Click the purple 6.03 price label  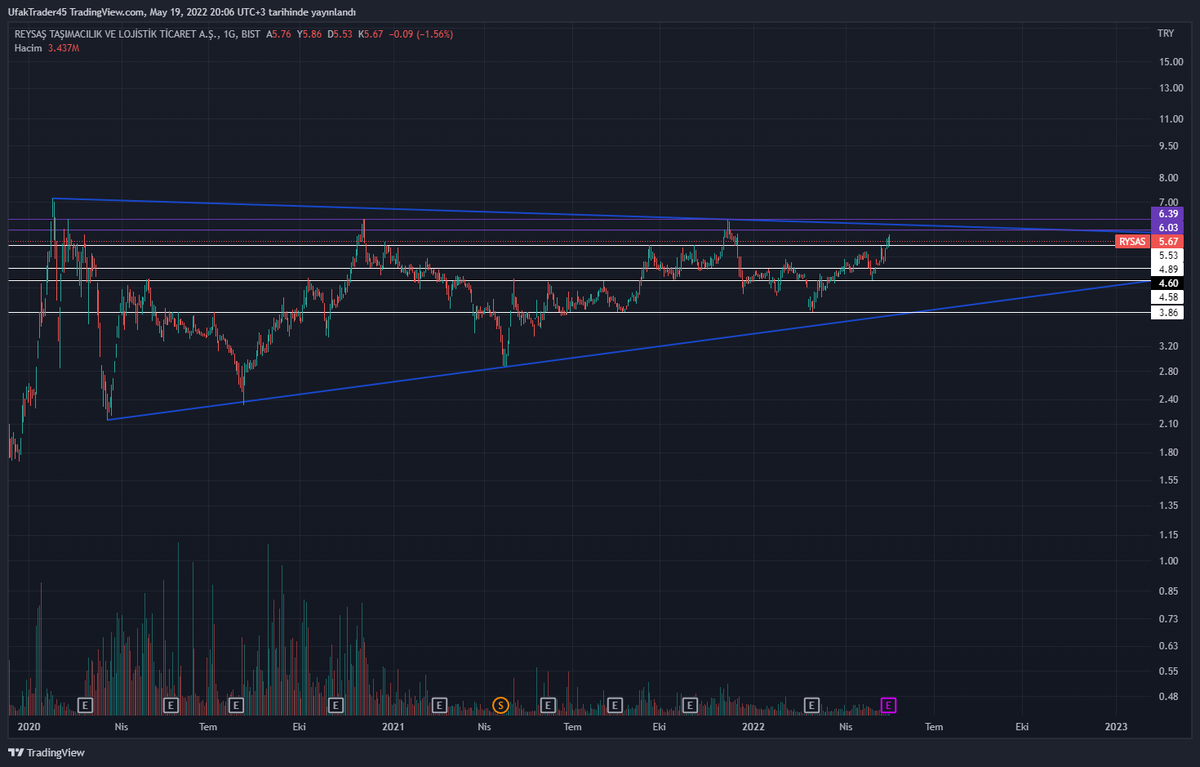click(1168, 228)
